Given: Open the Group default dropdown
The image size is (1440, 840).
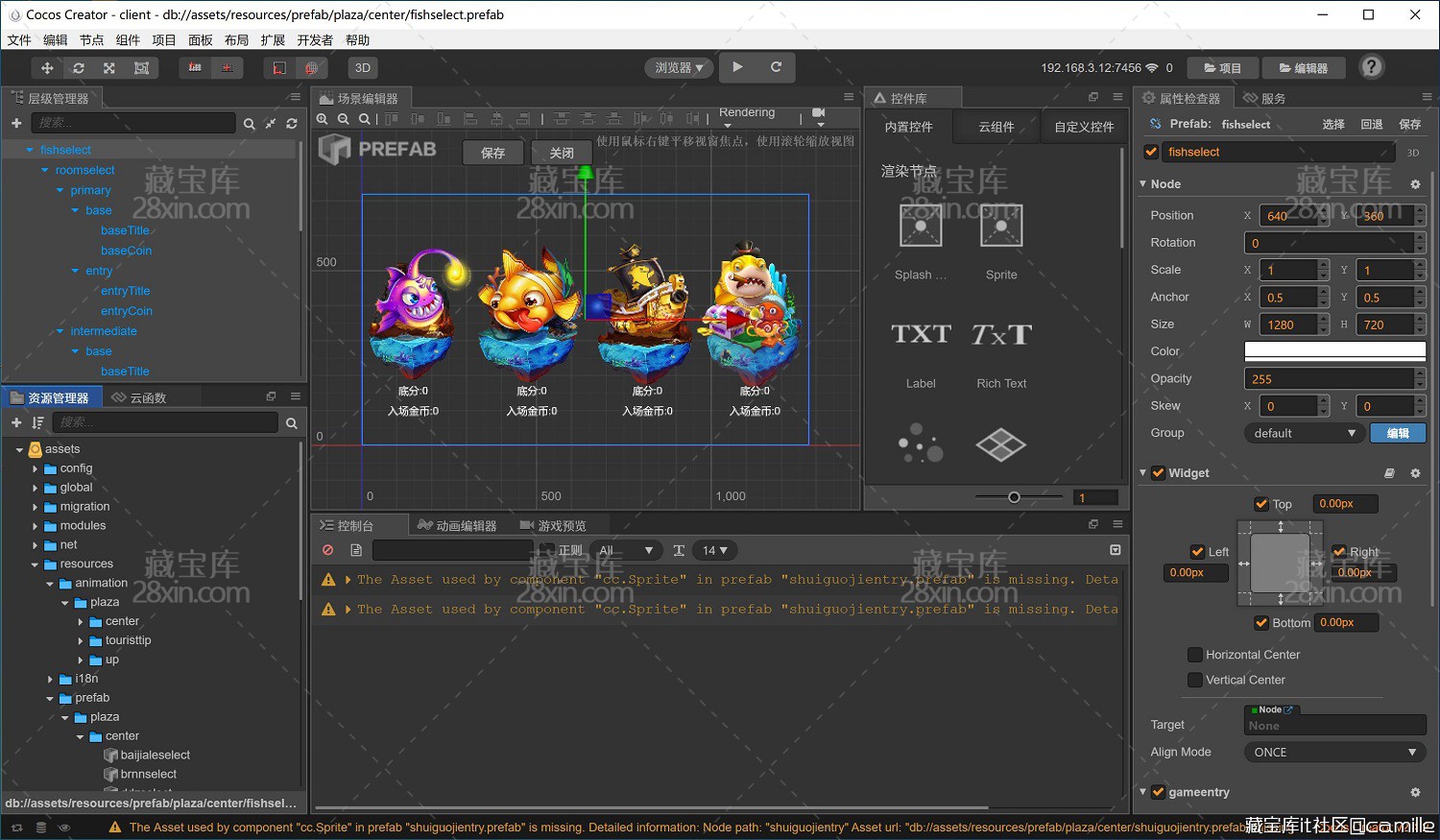Looking at the screenshot, I should (x=1304, y=433).
